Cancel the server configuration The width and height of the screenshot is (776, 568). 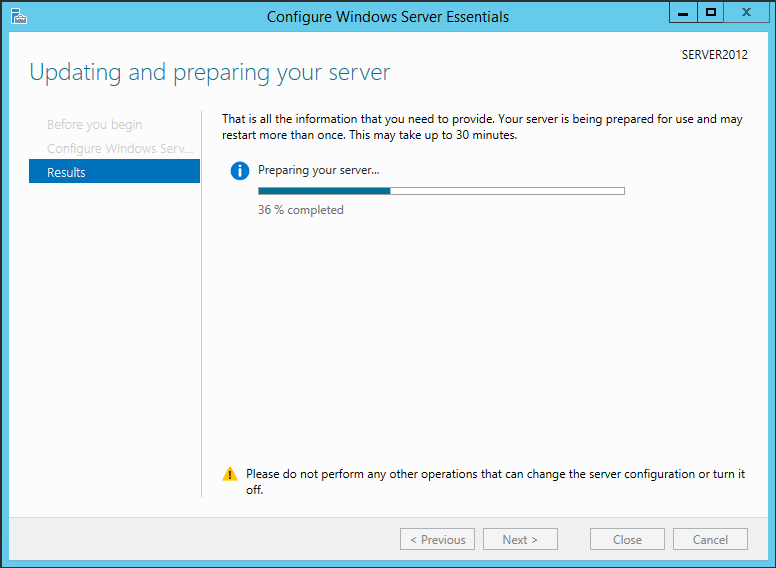(x=710, y=539)
